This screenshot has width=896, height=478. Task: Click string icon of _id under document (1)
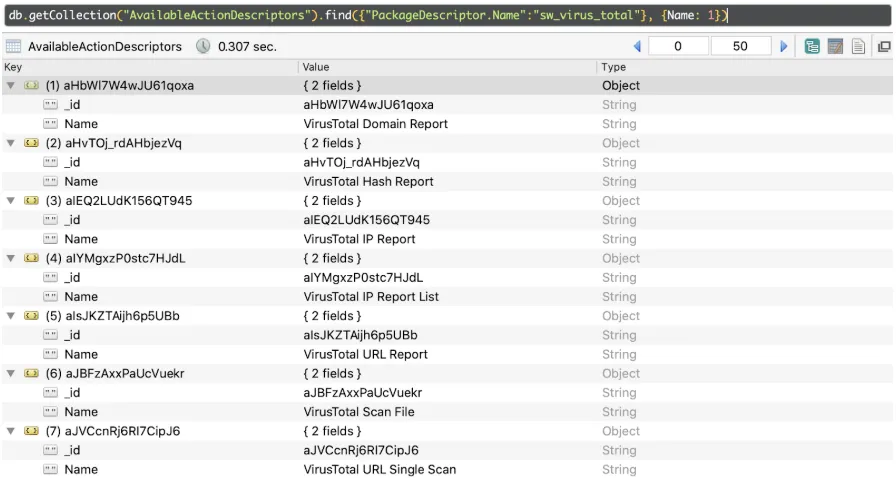[50, 105]
